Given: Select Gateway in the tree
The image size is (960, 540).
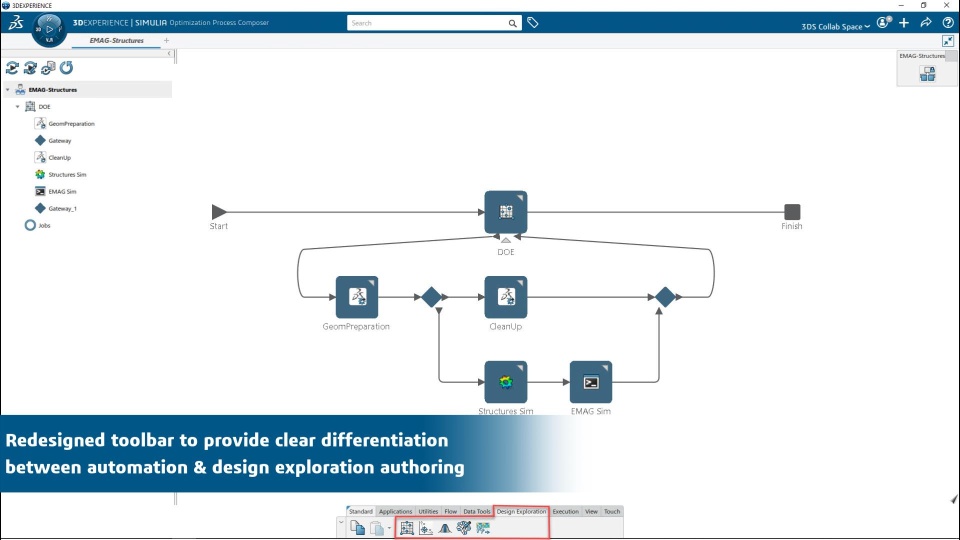Looking at the screenshot, I should 60,141.
